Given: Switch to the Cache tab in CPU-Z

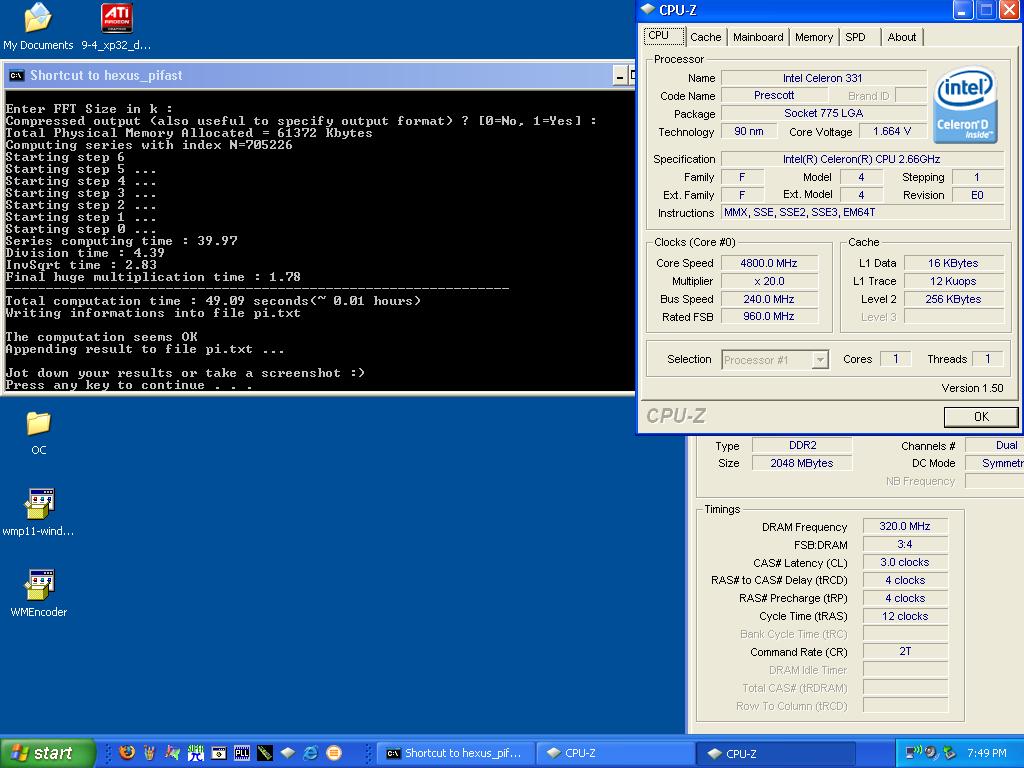Looking at the screenshot, I should tap(705, 37).
